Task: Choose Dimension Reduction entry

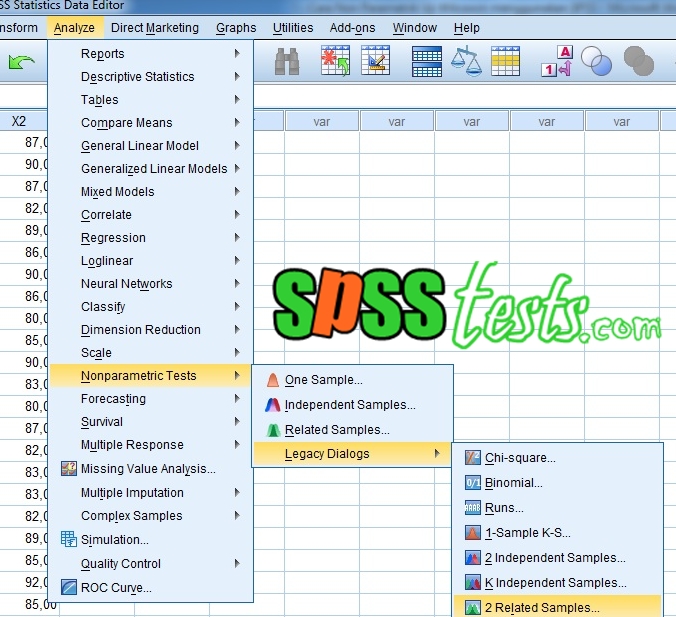Action: point(150,329)
